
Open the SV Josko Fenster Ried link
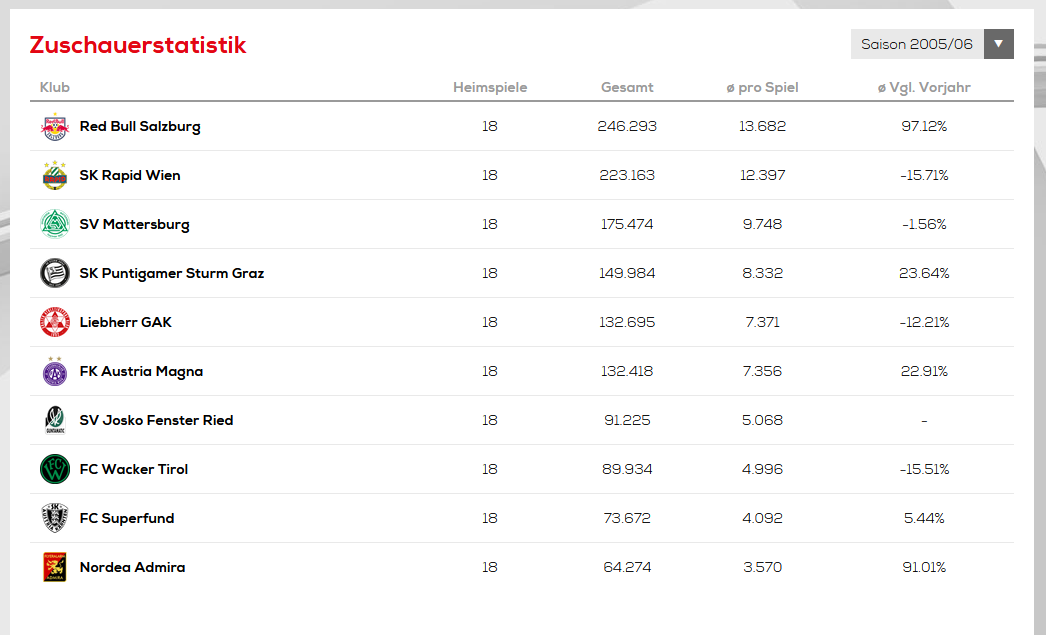click(x=157, y=420)
